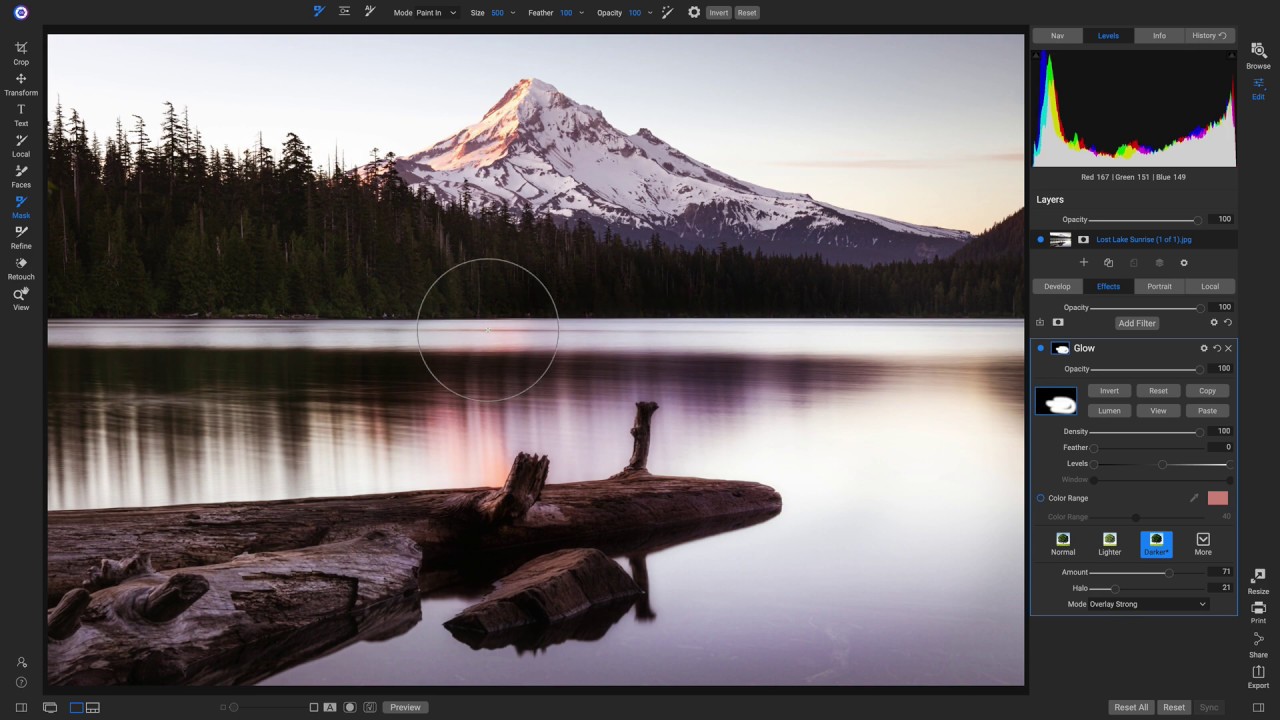
Task: Toggle visibility of the Lost Lake Sunrise layer
Action: [1040, 240]
